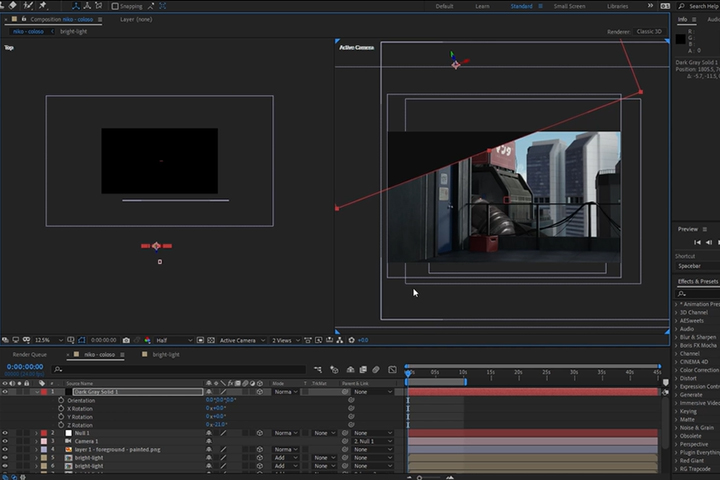
Task: Reset exposure using the aperture icon
Action: tap(351, 340)
